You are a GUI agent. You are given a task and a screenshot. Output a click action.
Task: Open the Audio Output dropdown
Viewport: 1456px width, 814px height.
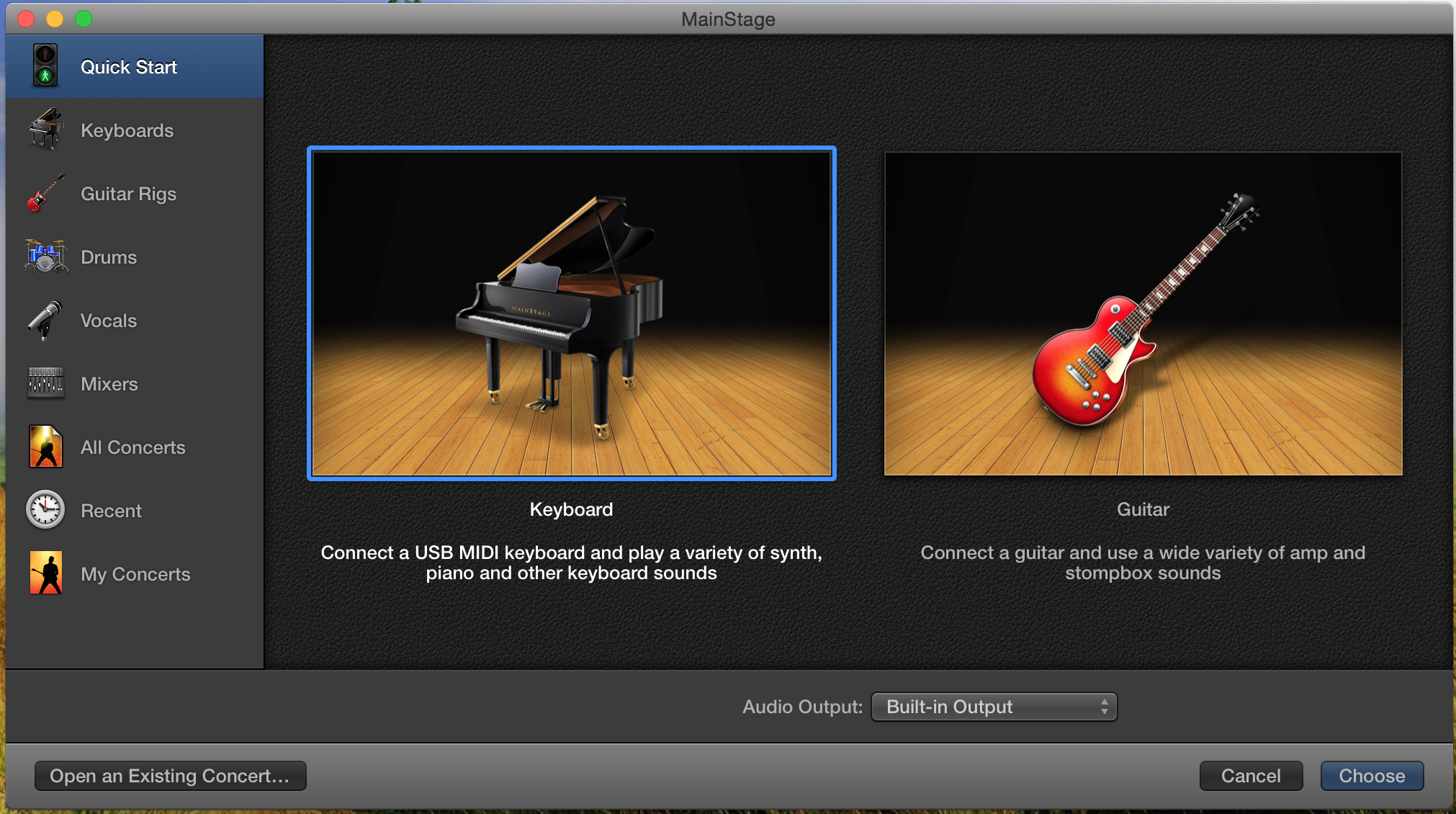point(994,707)
